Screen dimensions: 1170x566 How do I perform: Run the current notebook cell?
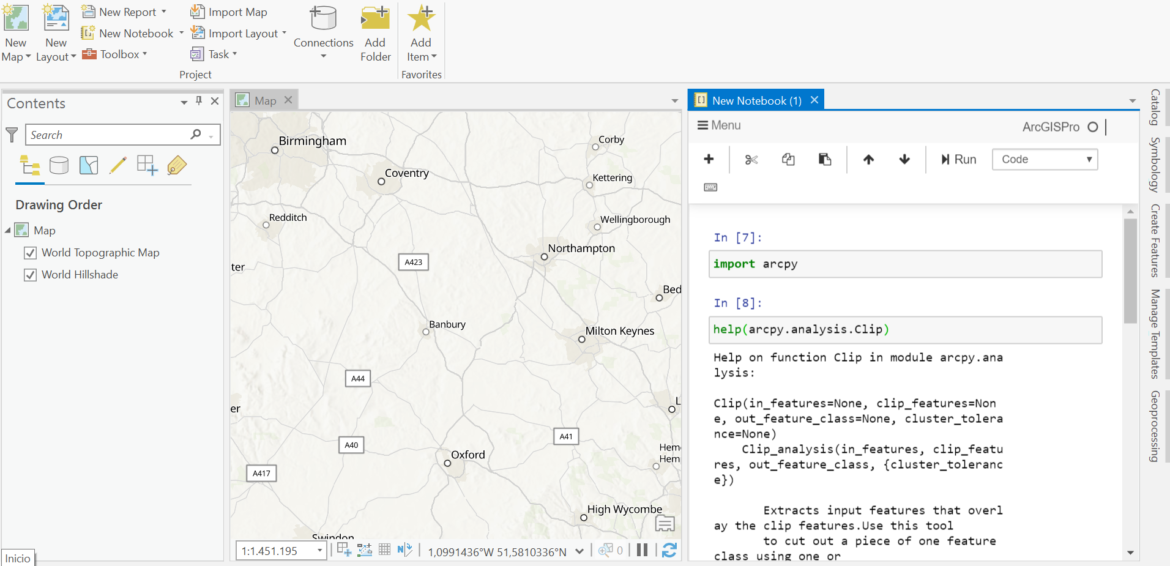958,159
